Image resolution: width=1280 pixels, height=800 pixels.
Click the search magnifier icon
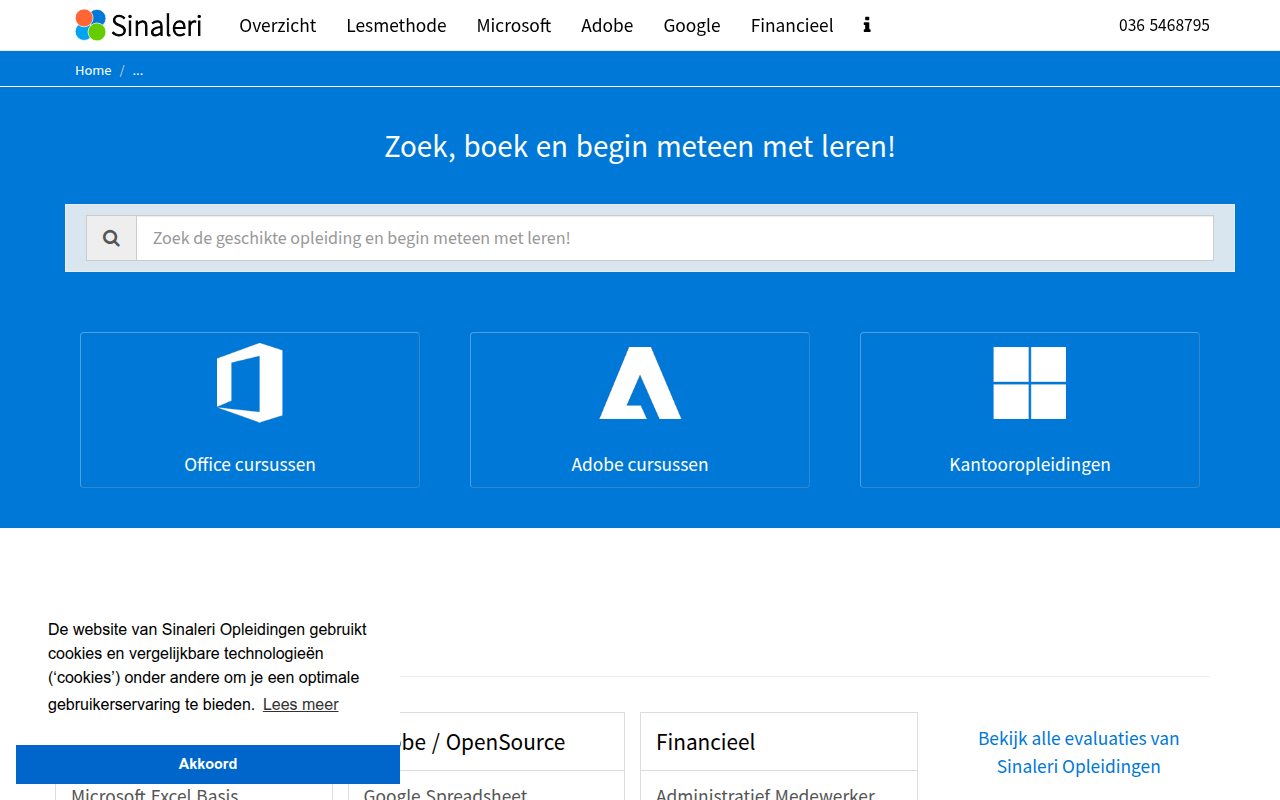(111, 238)
